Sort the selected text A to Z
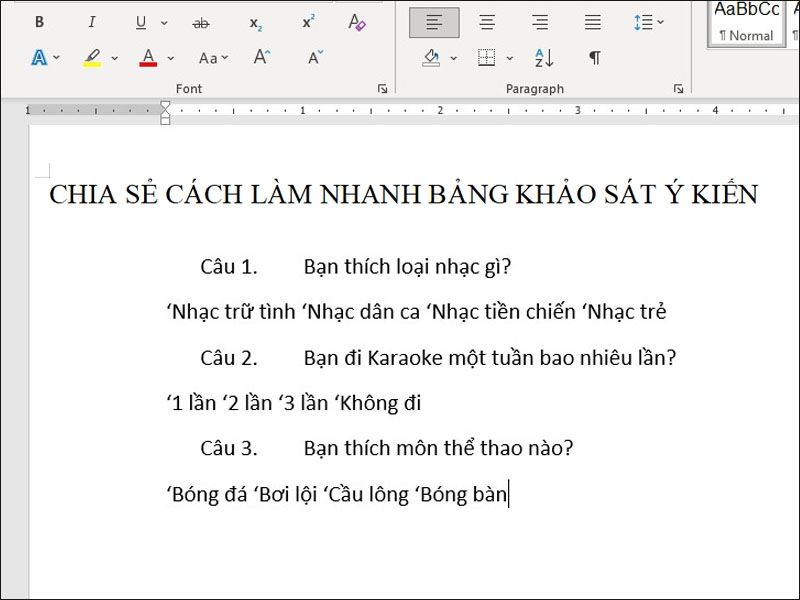 (x=544, y=58)
